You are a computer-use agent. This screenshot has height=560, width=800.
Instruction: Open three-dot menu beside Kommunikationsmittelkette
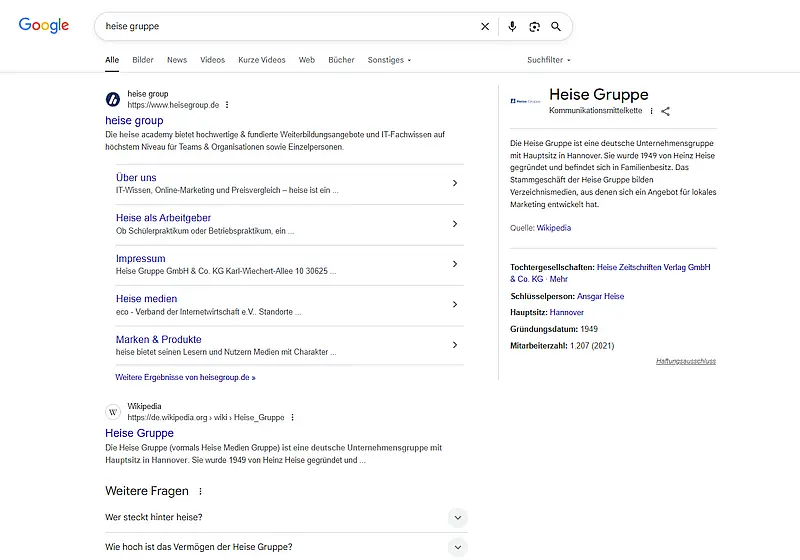(652, 111)
